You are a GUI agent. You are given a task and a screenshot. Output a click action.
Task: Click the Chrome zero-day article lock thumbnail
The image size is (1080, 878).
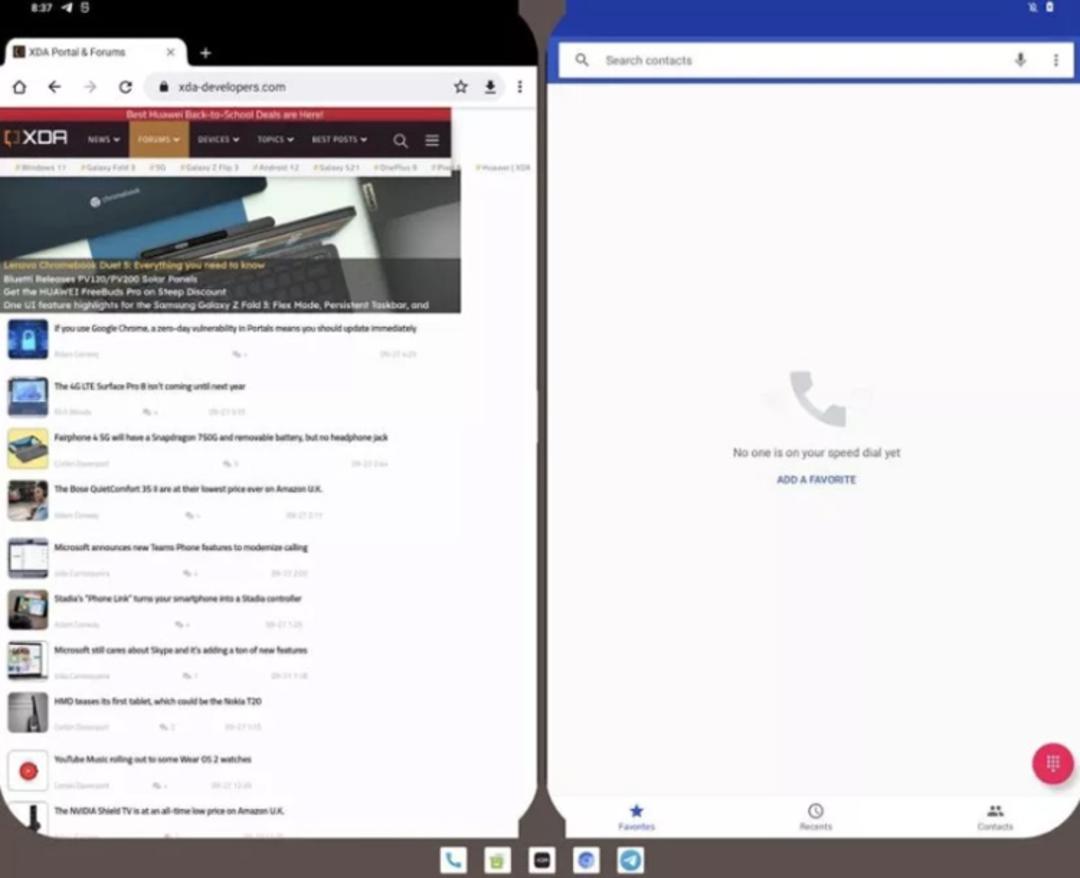pos(28,339)
